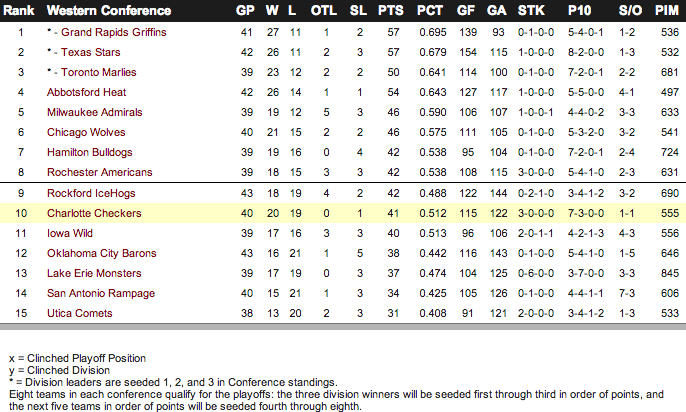Click the Rank column header
This screenshot has width=686, height=412.
coord(18,10)
